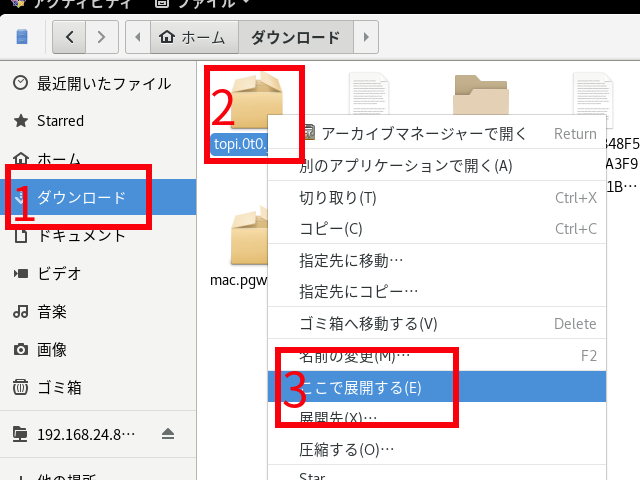Select ゴミ箱へ移動する(V) in context menu
The height and width of the screenshot is (480, 640).
pos(368,323)
